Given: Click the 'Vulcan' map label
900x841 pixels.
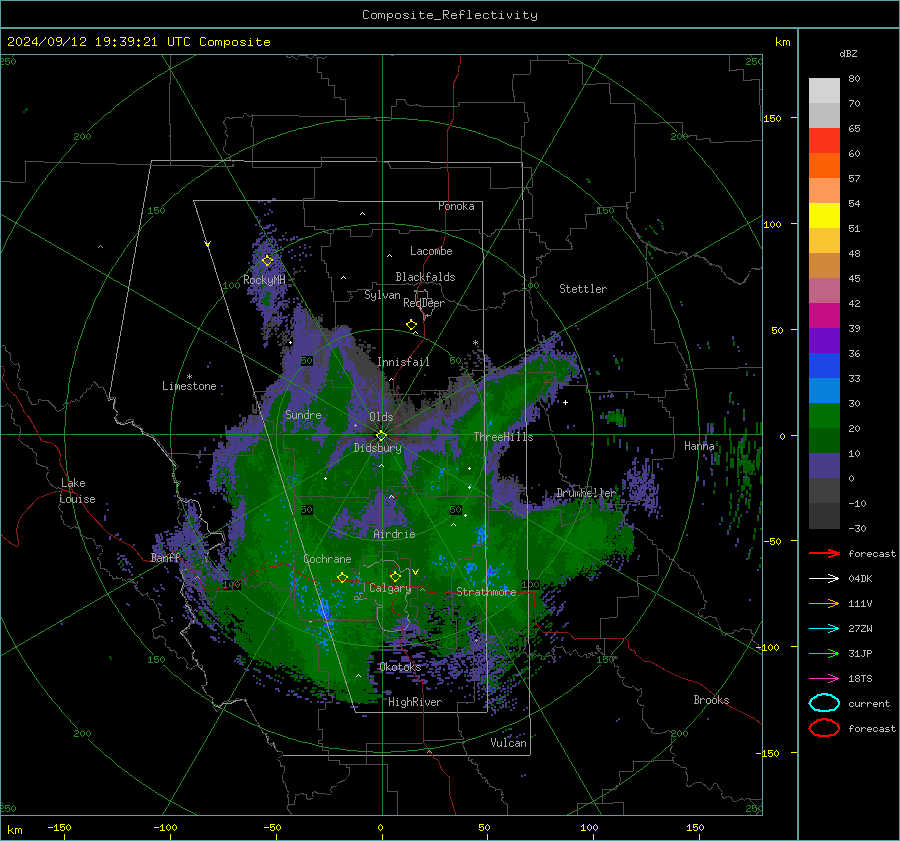Looking at the screenshot, I should pos(509,743).
